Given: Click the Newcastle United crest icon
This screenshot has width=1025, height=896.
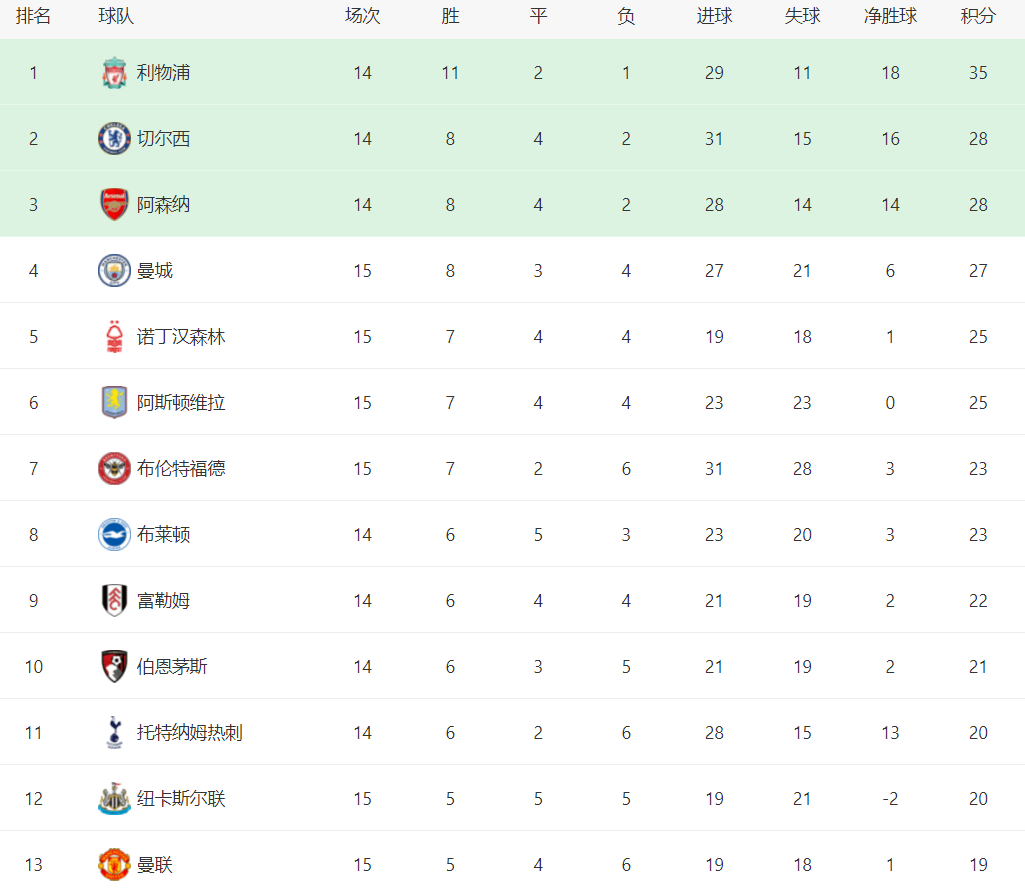Looking at the screenshot, I should (x=114, y=799).
